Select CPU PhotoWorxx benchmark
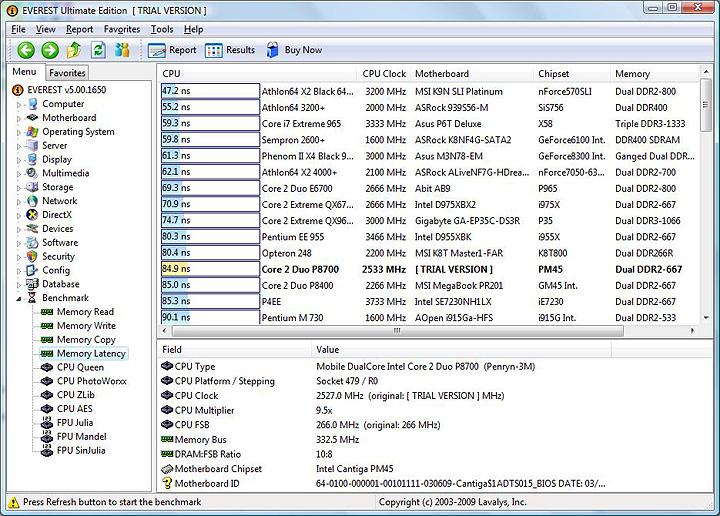Image resolution: width=720 pixels, height=516 pixels. (x=91, y=381)
